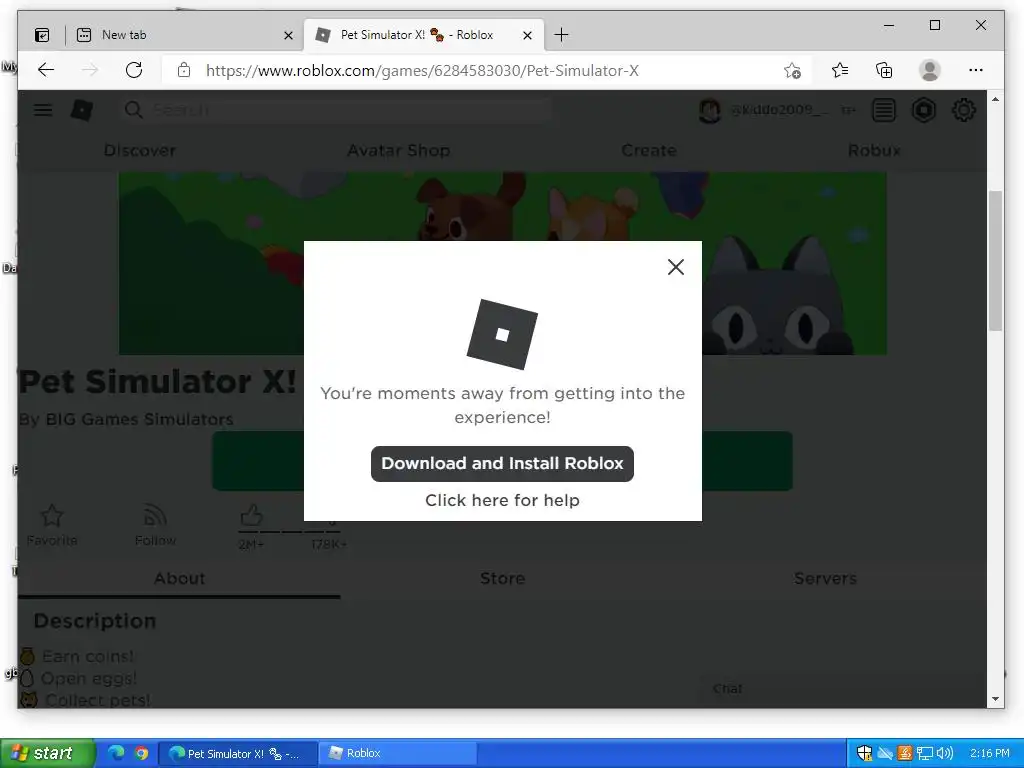Open the Windows start menu
Image resolution: width=1024 pixels, height=768 pixels.
coord(47,753)
